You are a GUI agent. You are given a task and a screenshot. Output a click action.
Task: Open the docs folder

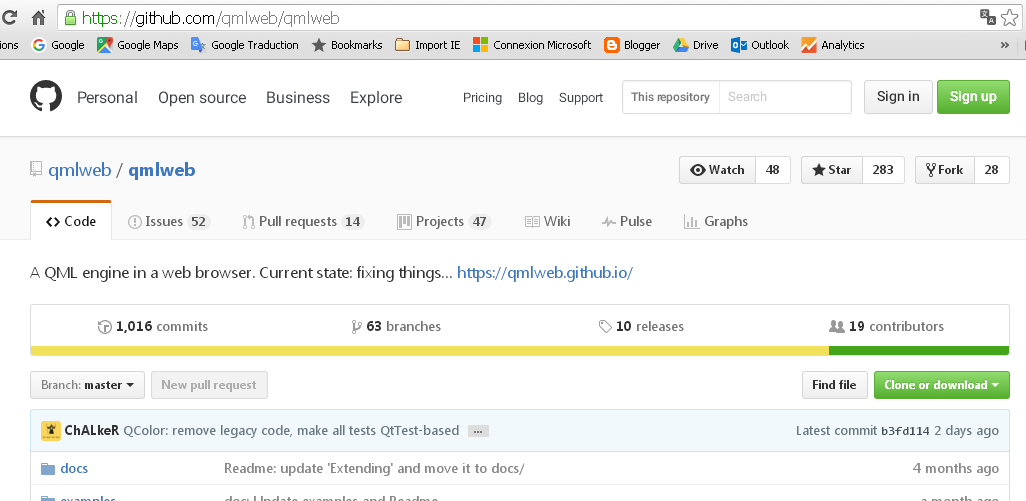click(x=74, y=468)
